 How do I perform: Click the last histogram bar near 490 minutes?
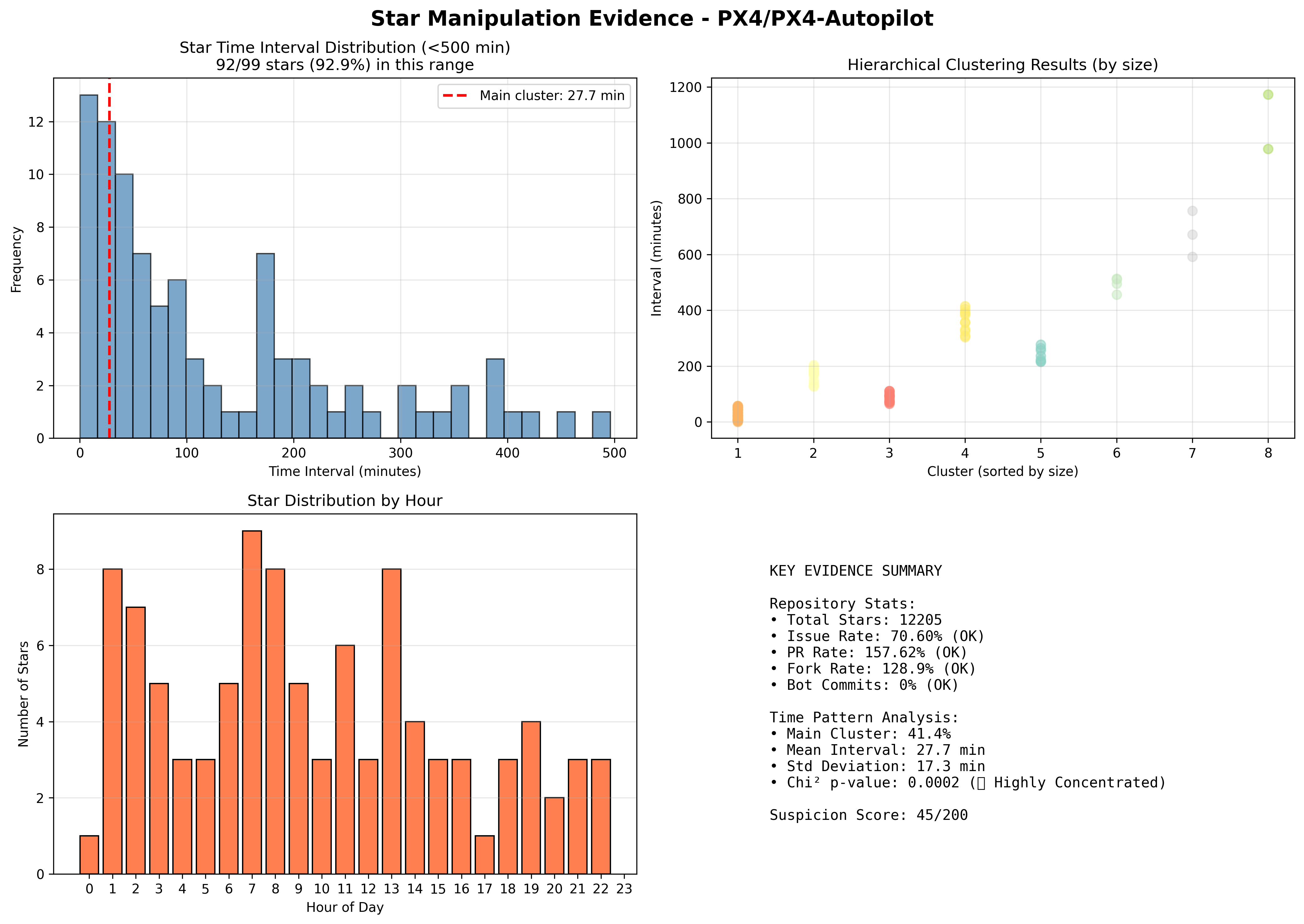[x=601, y=425]
